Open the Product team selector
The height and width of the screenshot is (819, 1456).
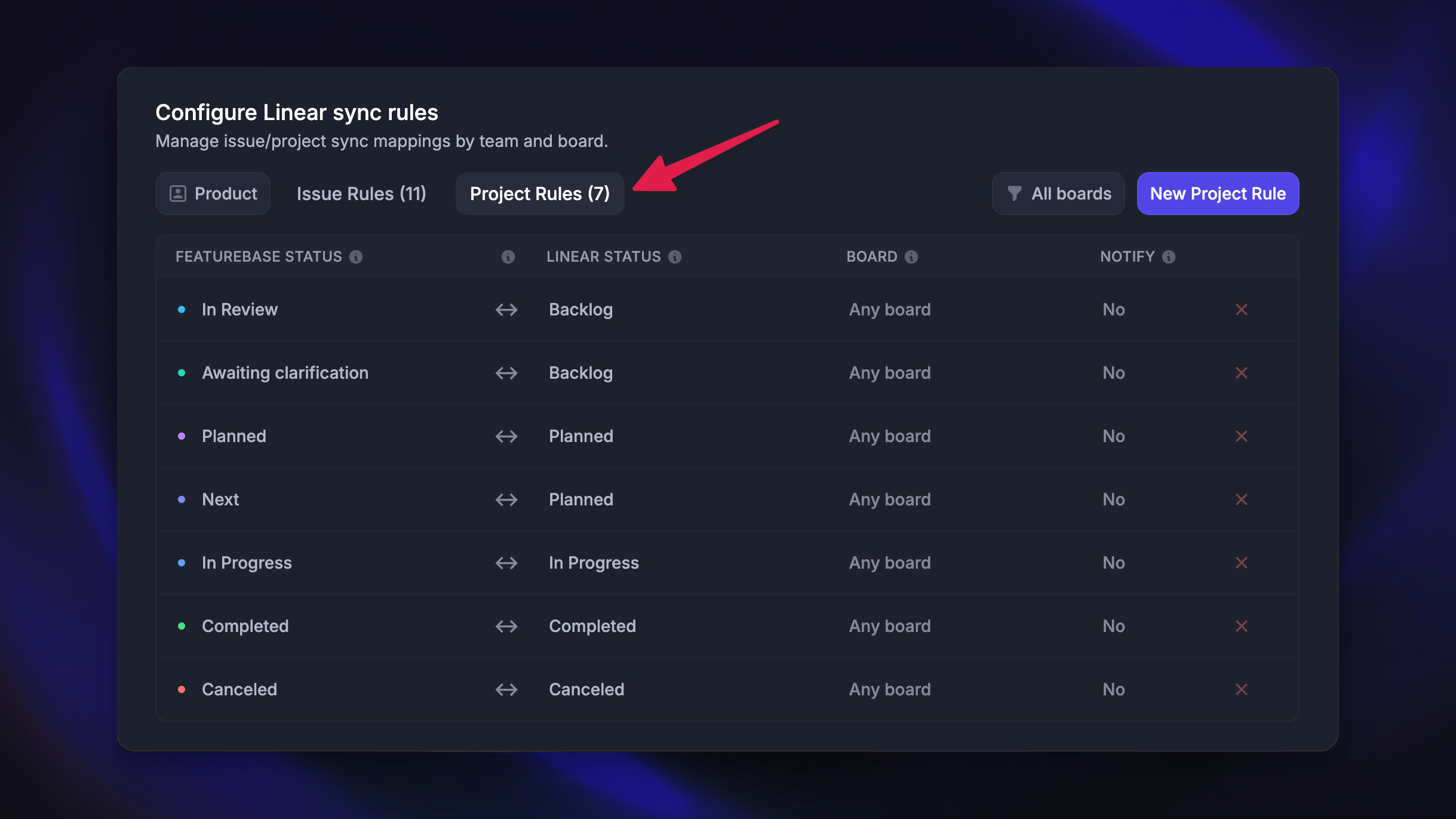coord(213,194)
